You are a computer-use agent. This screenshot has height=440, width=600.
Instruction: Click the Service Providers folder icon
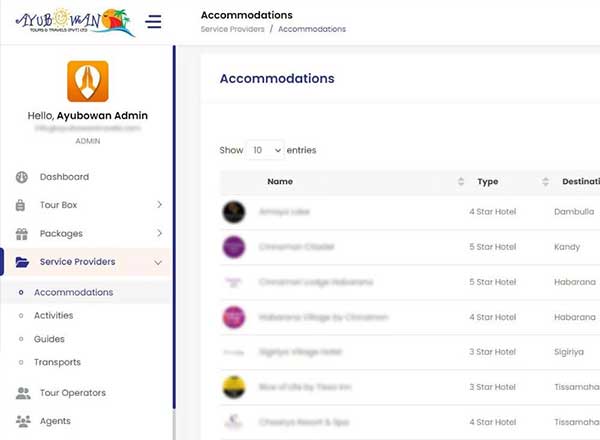click(x=22, y=262)
